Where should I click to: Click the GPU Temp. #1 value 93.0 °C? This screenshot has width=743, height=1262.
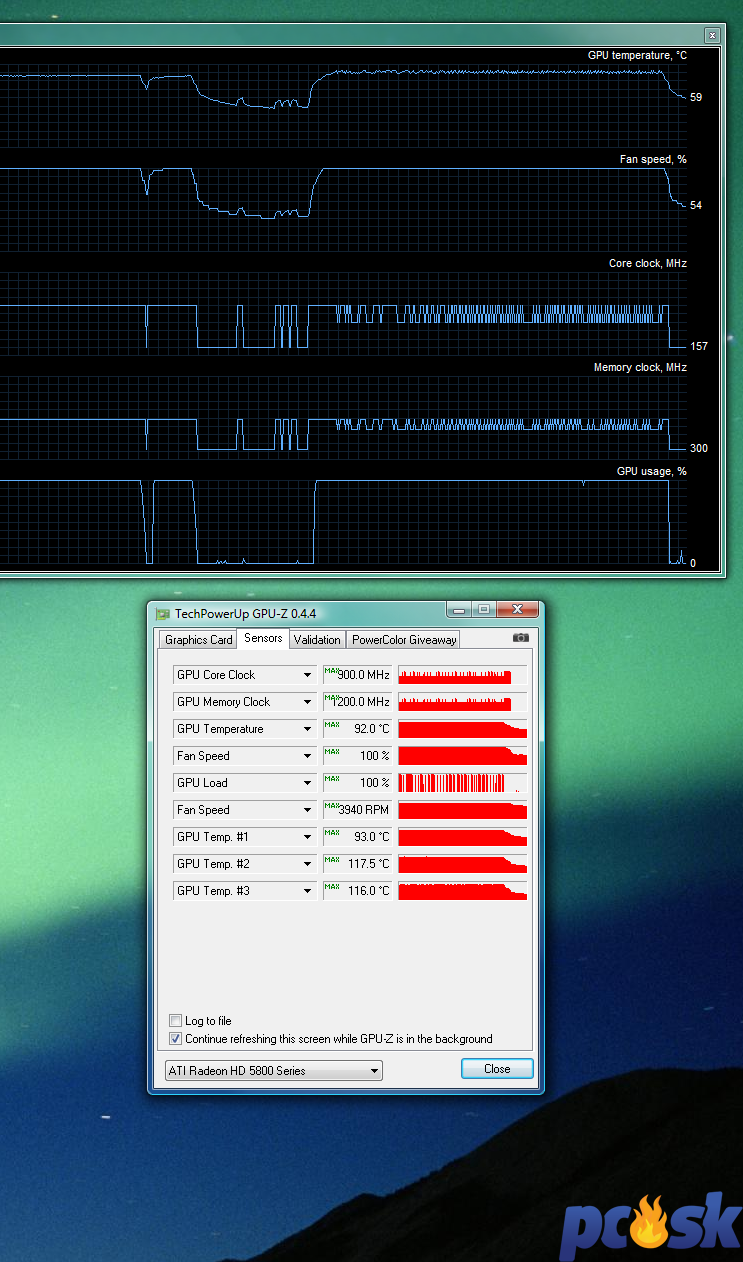click(357, 837)
